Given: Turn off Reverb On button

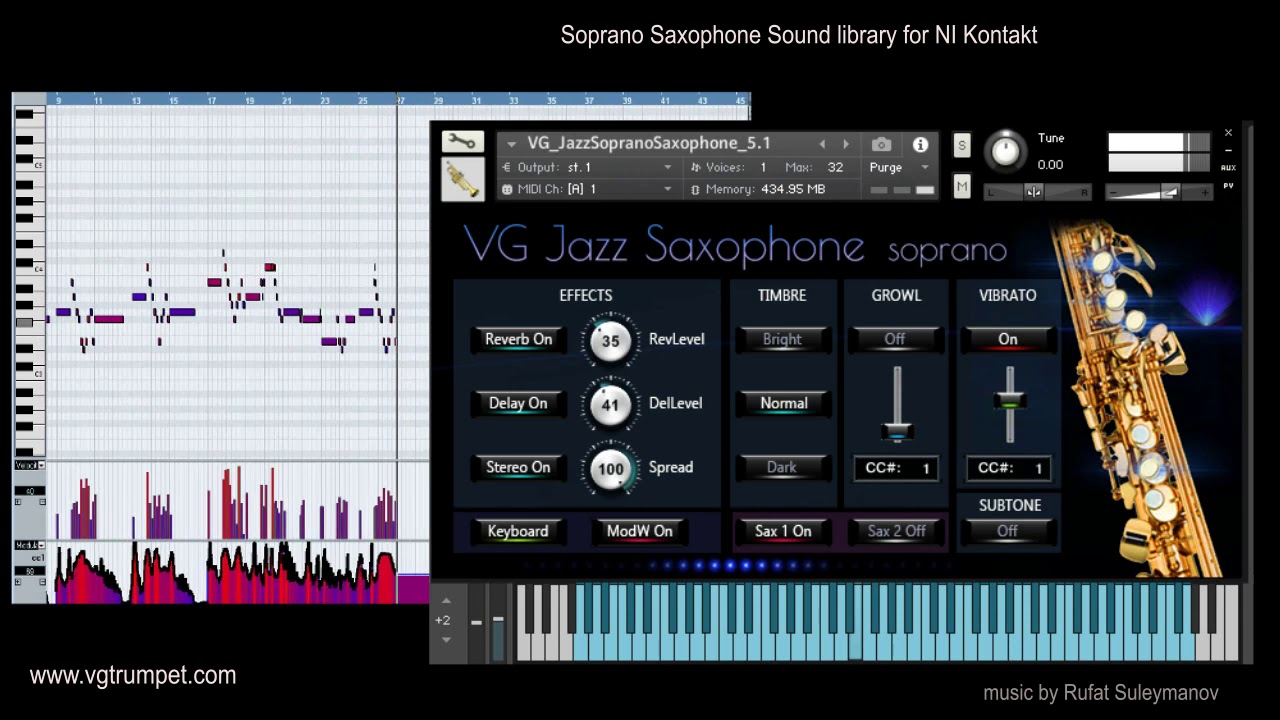Looking at the screenshot, I should [x=518, y=340].
